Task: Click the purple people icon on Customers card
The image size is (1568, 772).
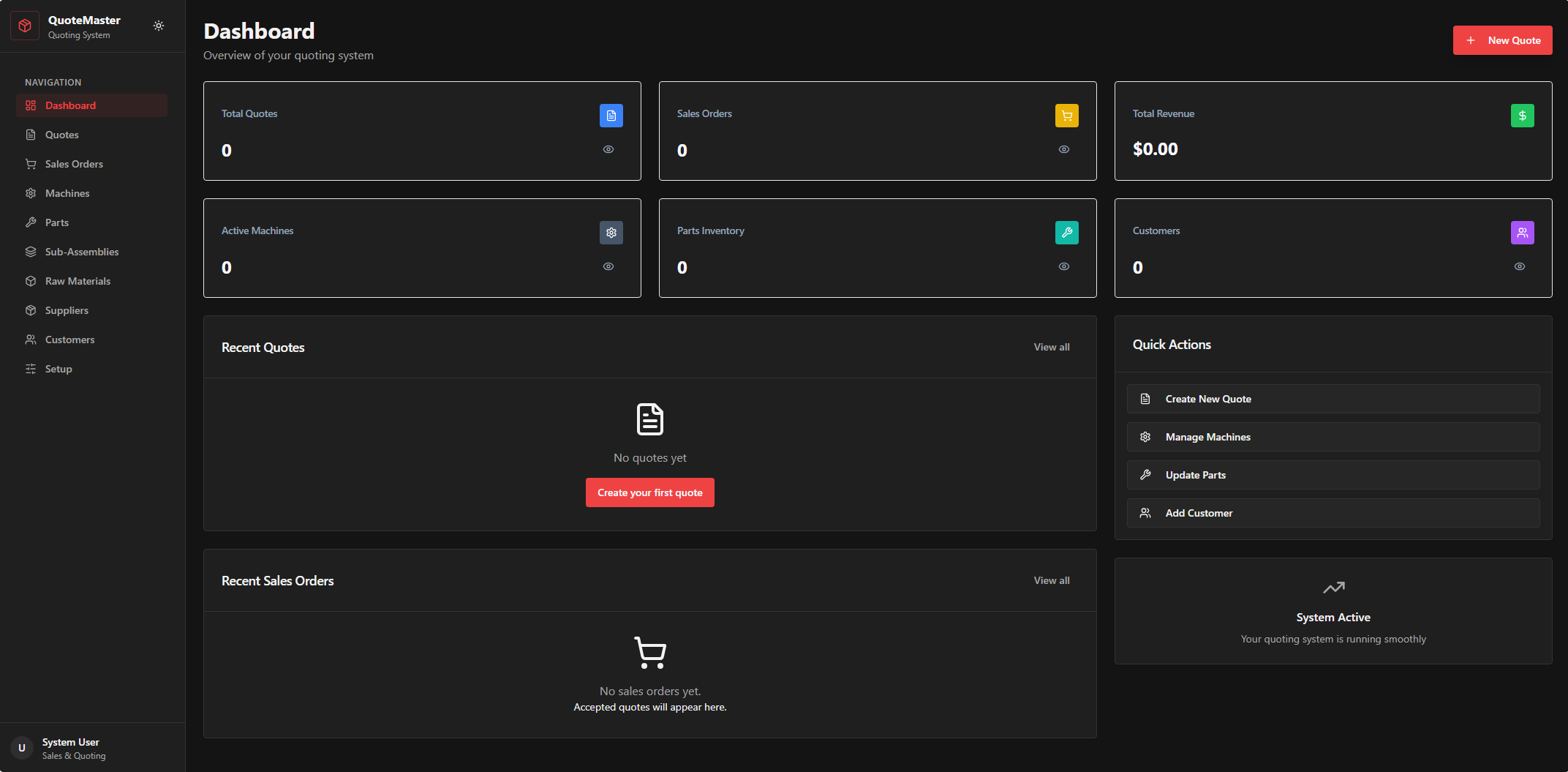Action: click(x=1523, y=233)
